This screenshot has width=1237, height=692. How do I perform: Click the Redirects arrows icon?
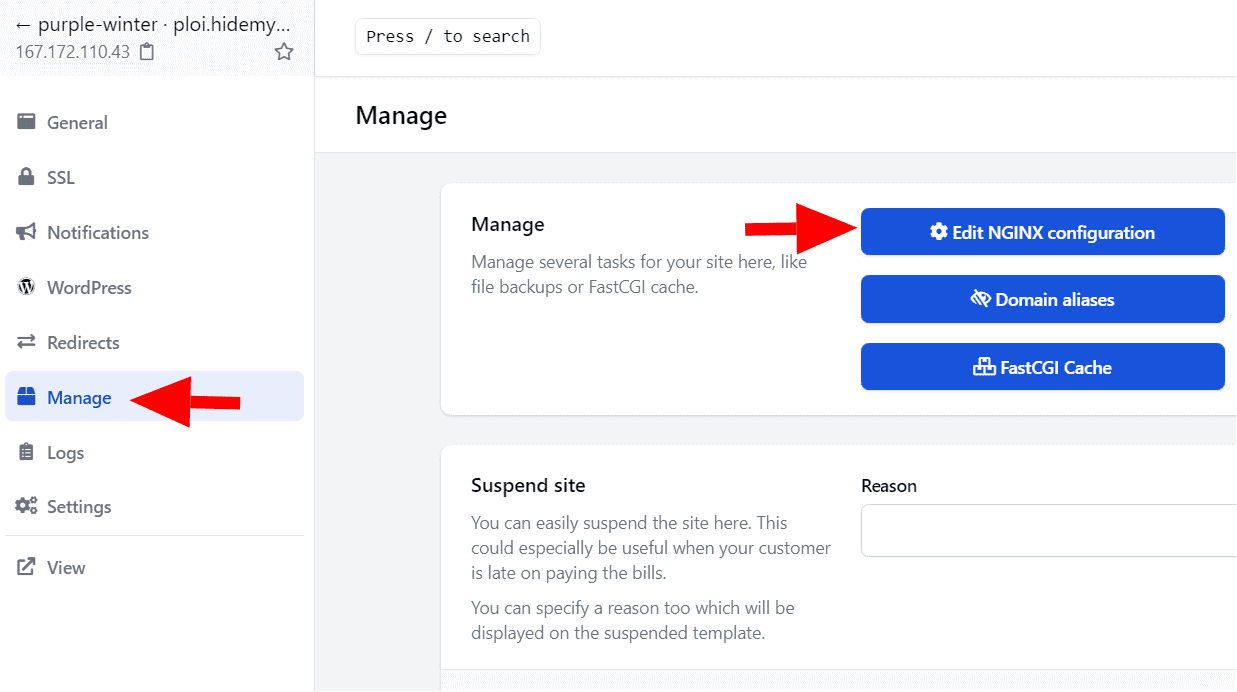point(26,342)
